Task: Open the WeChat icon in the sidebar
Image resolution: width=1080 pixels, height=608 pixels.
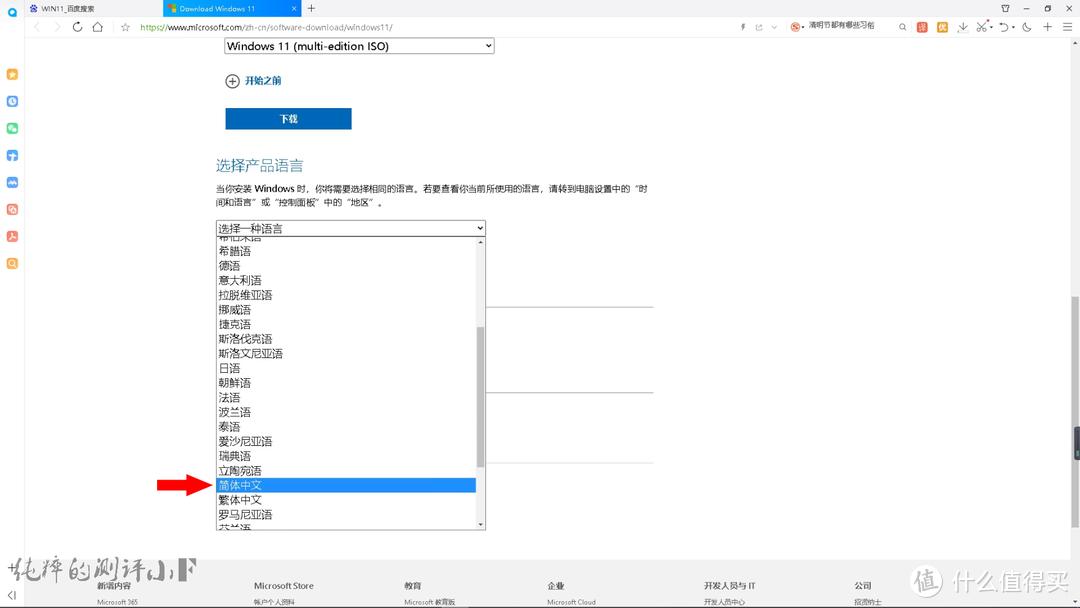Action: pyautogui.click(x=12, y=128)
